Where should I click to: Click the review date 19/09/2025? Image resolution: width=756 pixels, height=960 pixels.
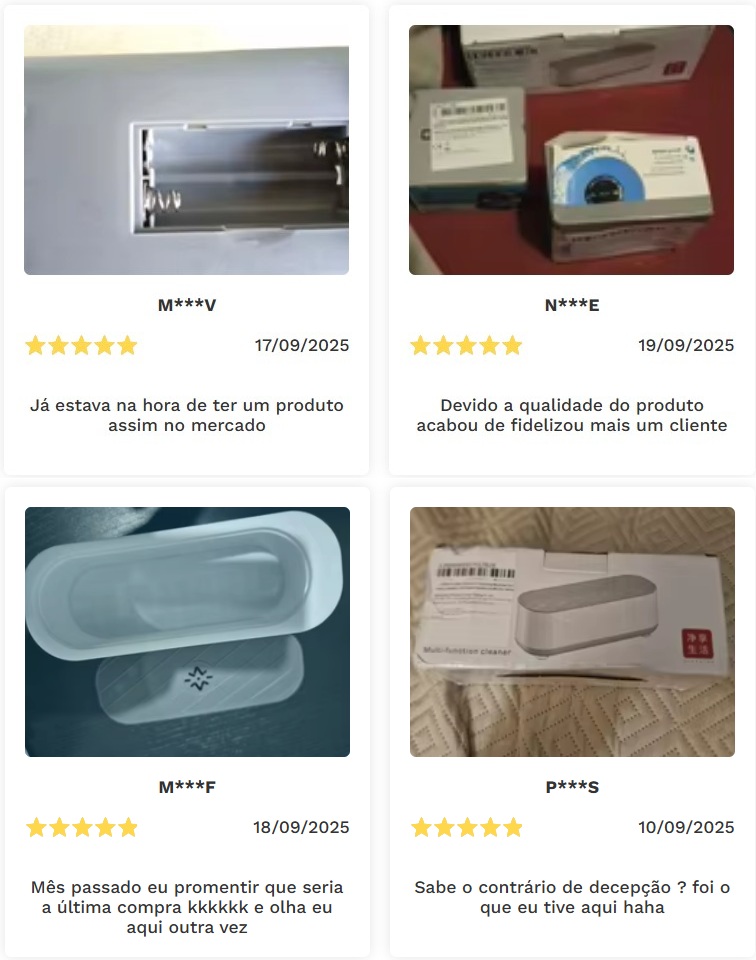686,345
